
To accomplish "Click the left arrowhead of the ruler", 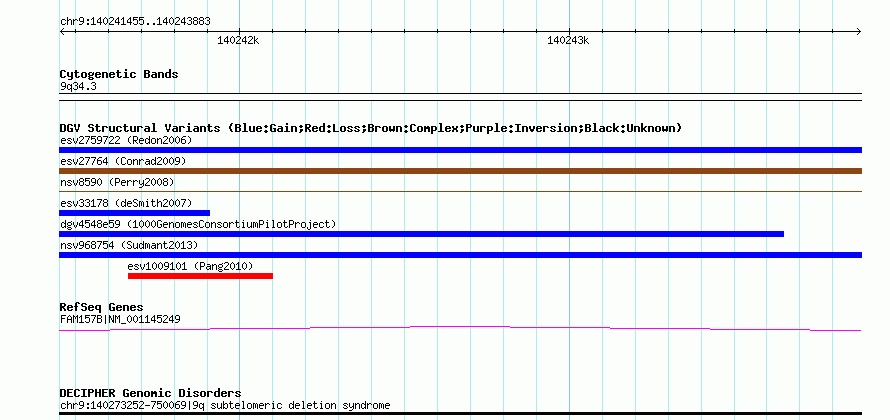I will 62,32.
